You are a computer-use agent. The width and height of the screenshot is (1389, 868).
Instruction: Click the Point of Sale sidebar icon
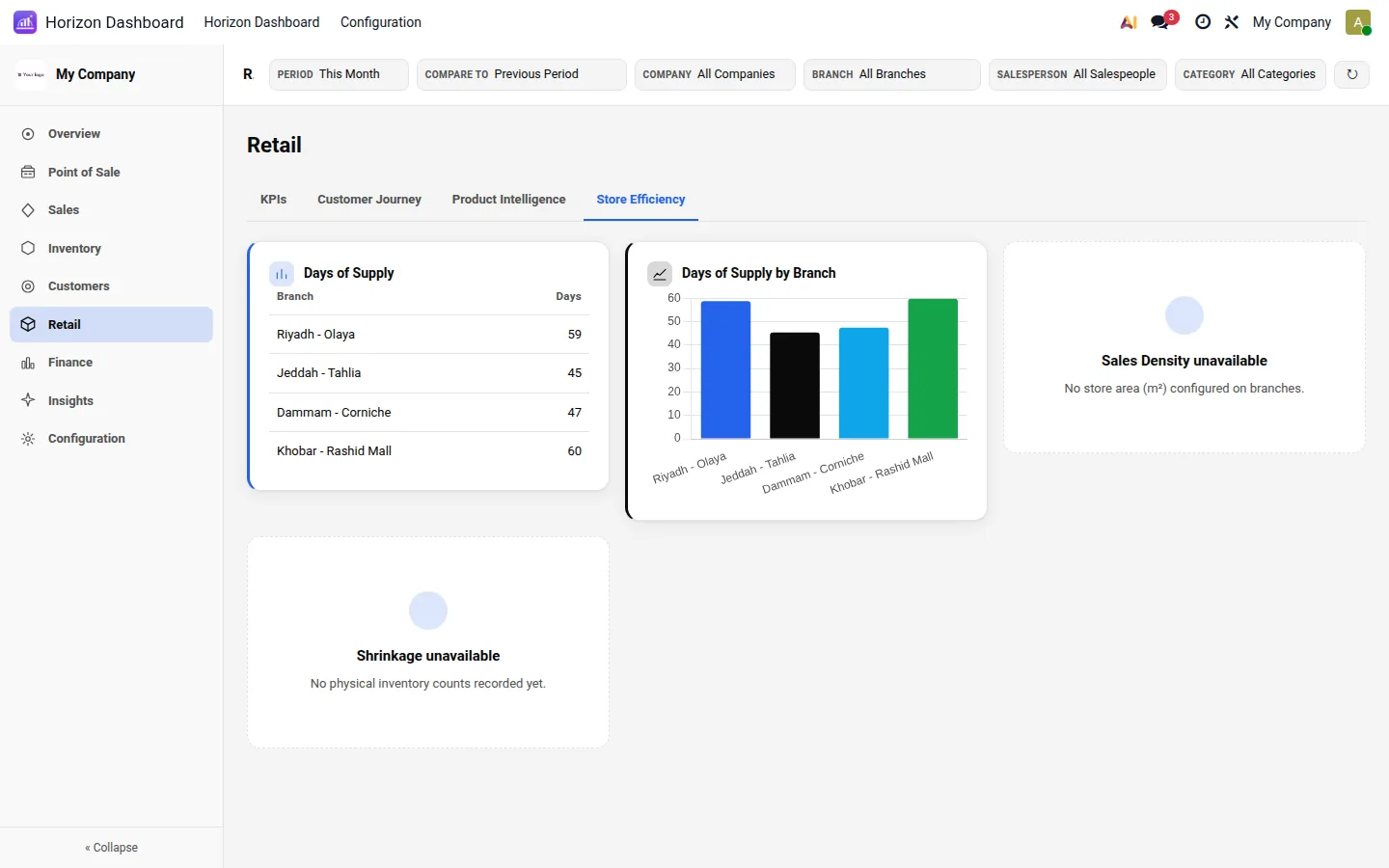[x=28, y=172]
